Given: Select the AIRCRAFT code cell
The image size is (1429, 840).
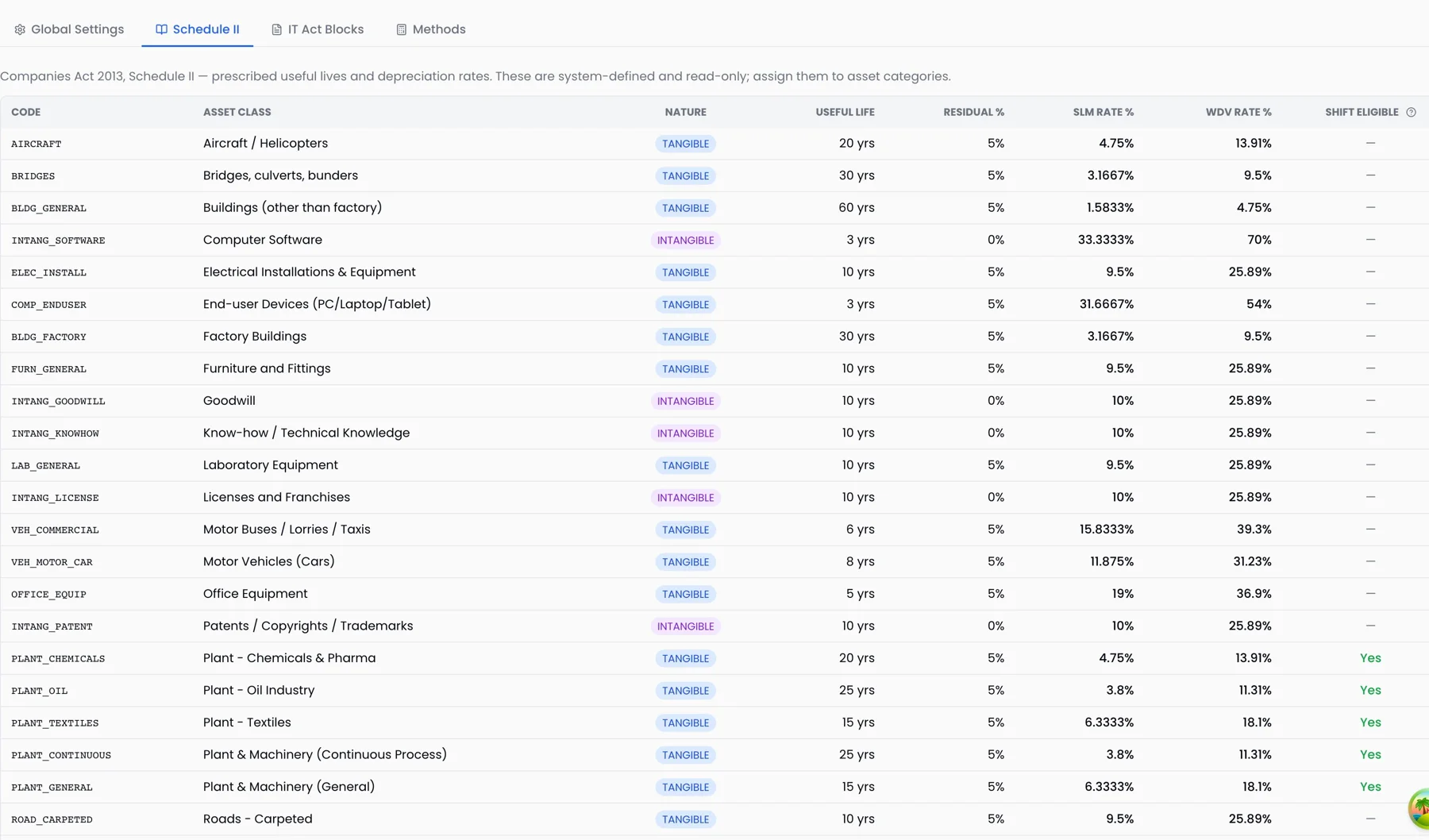Looking at the screenshot, I should tap(36, 144).
